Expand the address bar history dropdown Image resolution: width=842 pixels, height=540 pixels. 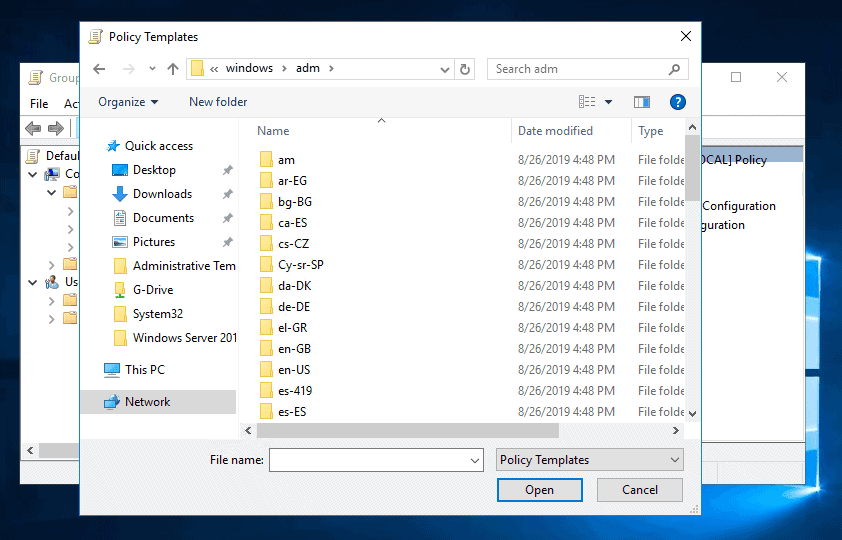tap(445, 69)
